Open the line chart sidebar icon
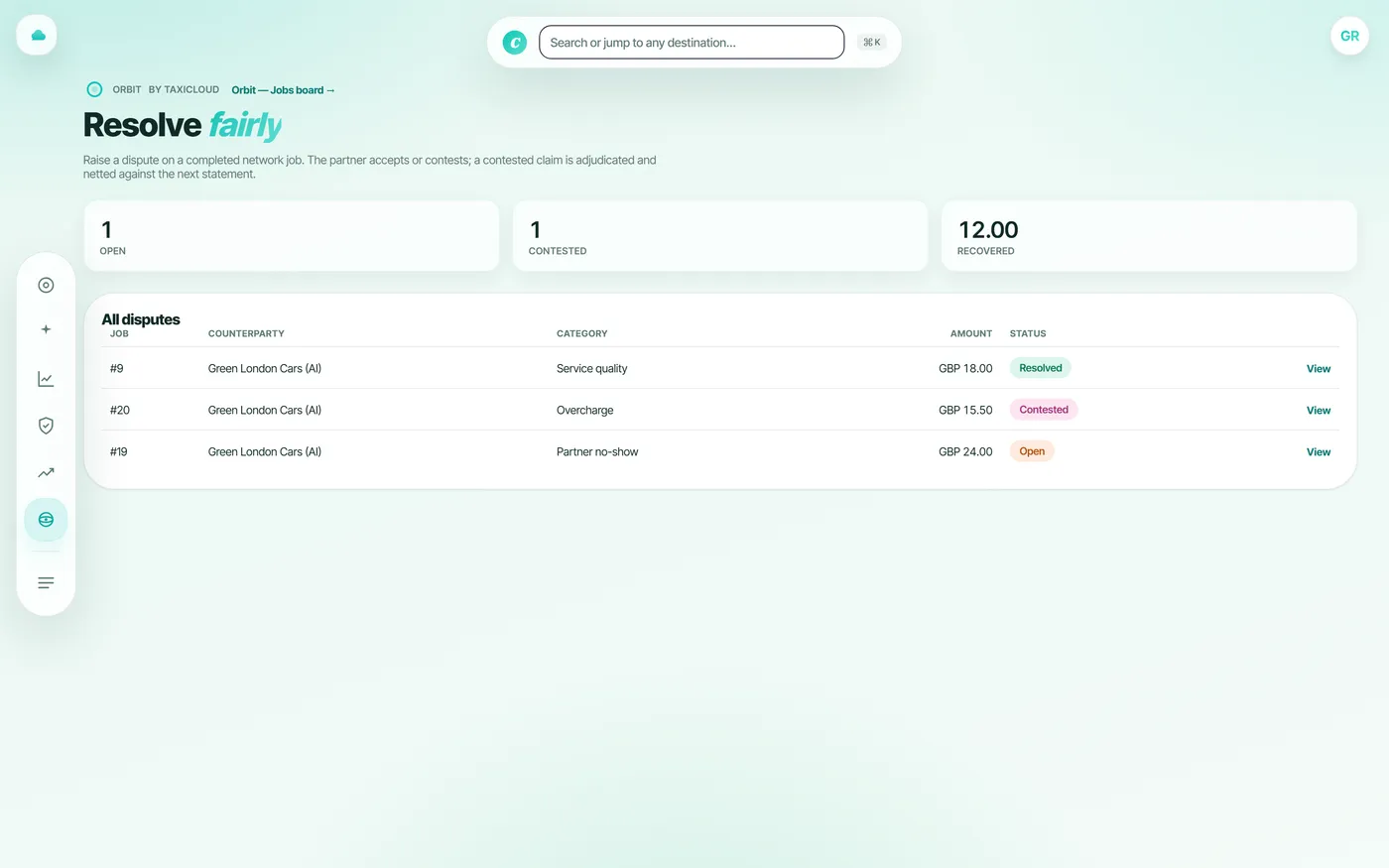Screen dimensions: 1389x868 (x=46, y=379)
